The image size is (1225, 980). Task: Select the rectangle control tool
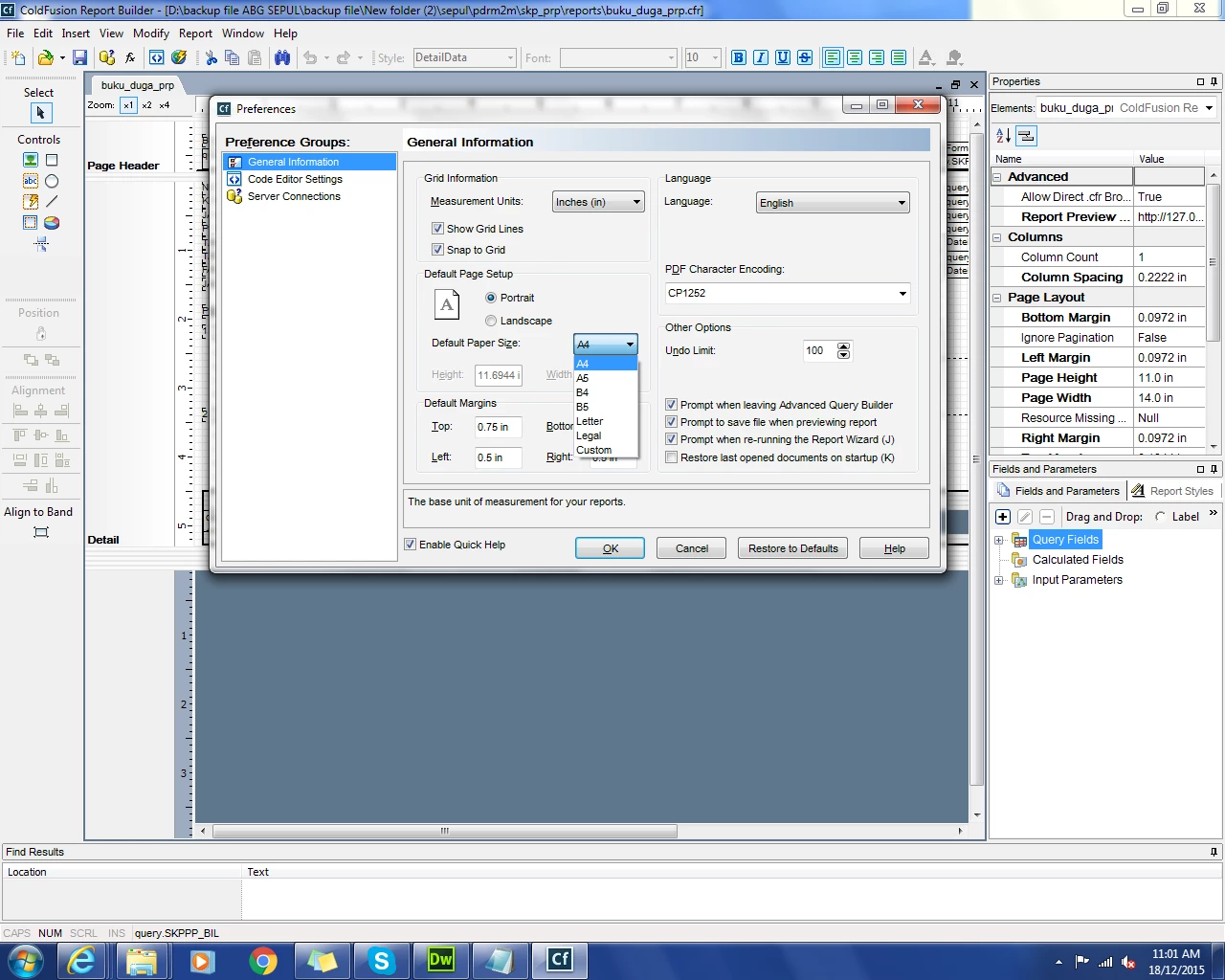coord(52,160)
